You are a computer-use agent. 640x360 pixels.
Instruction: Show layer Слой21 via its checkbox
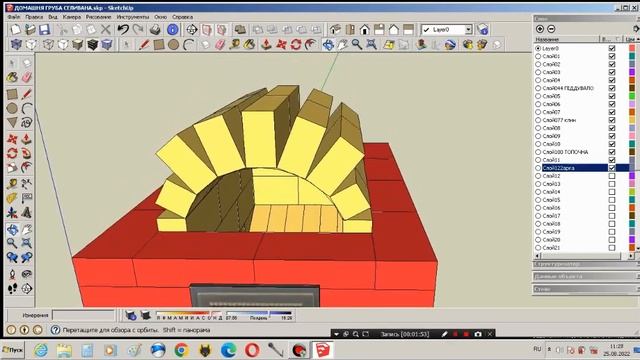(612, 248)
